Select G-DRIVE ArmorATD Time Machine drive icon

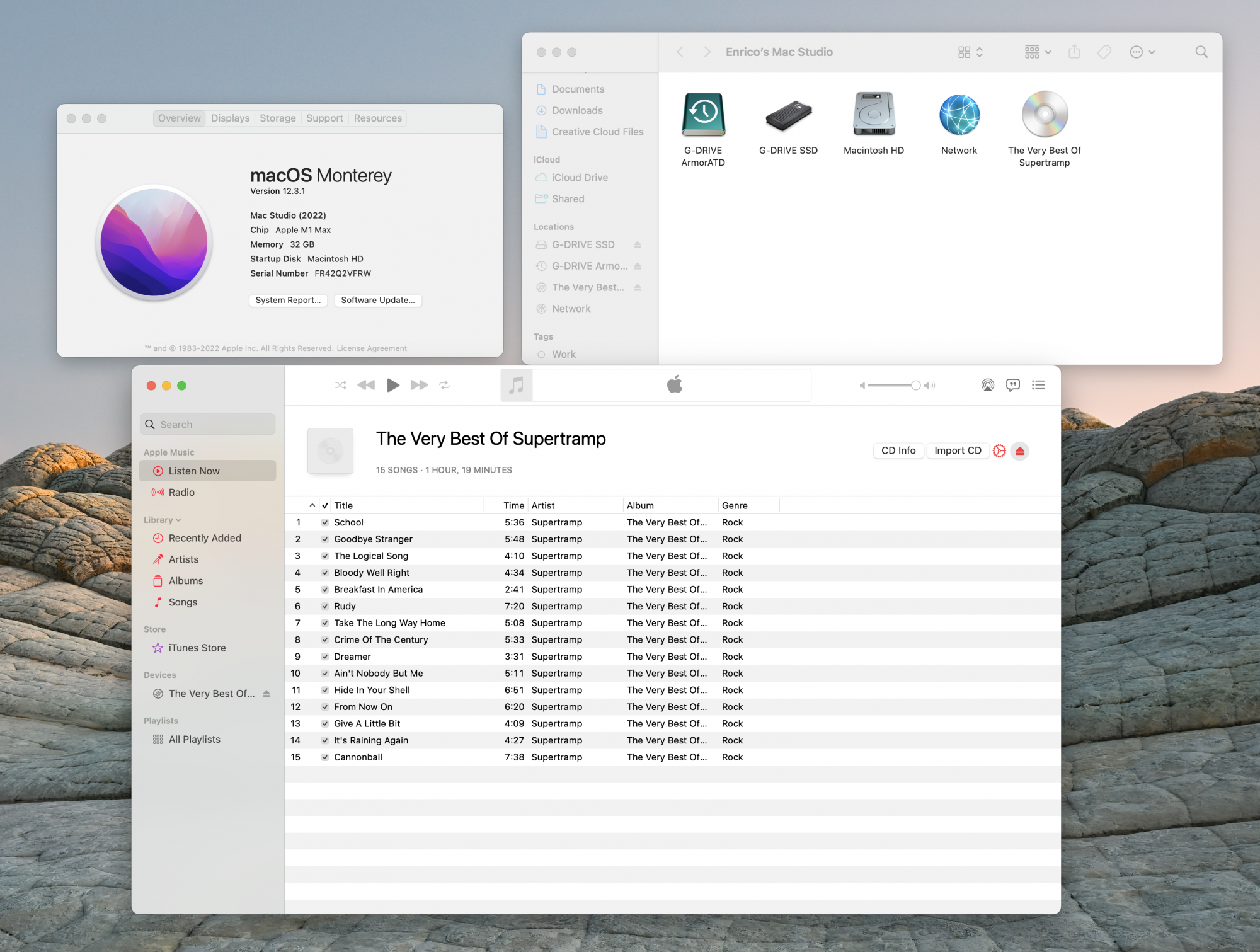(703, 115)
